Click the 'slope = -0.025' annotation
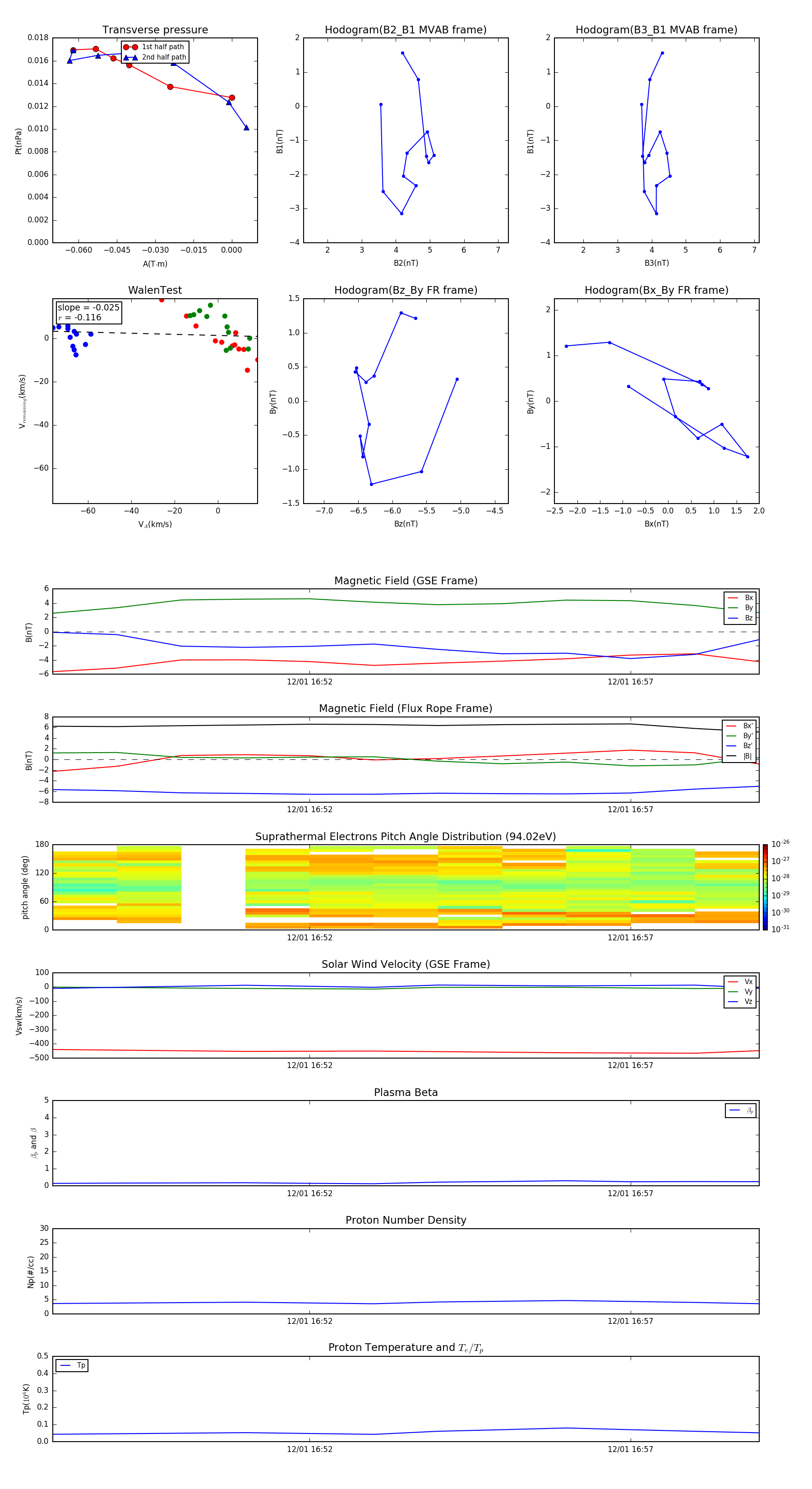Viewport: 812px width, 1489px height. pos(88,308)
